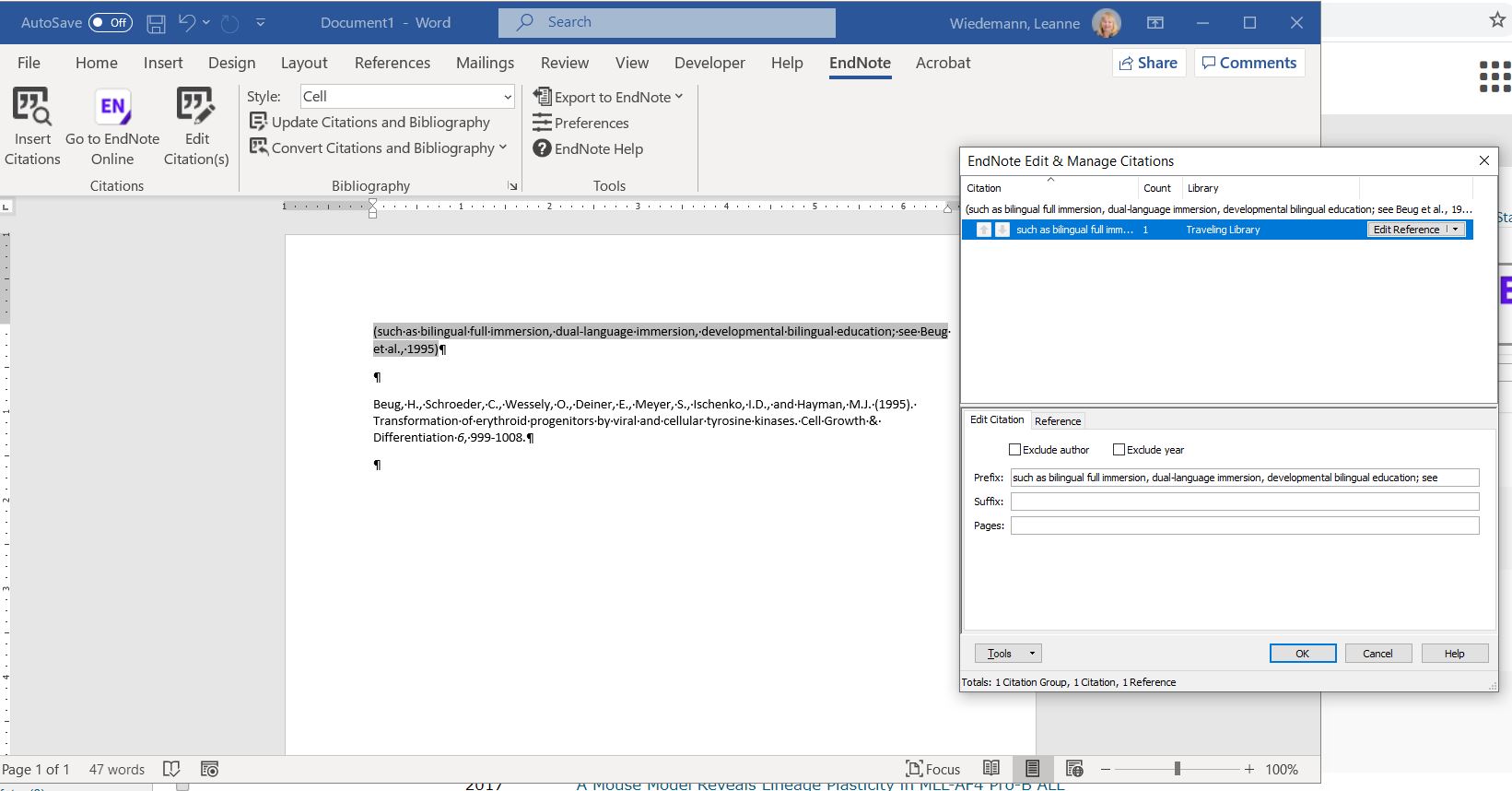Open the File menu
The width and height of the screenshot is (1512, 791).
(29, 63)
